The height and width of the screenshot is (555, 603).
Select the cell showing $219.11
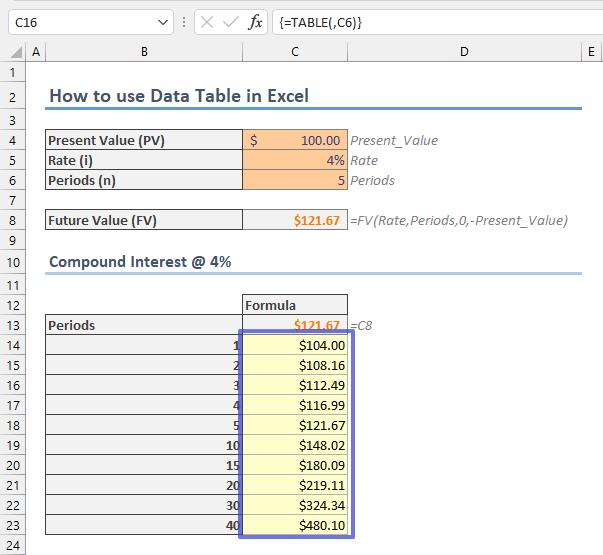pyautogui.click(x=295, y=485)
